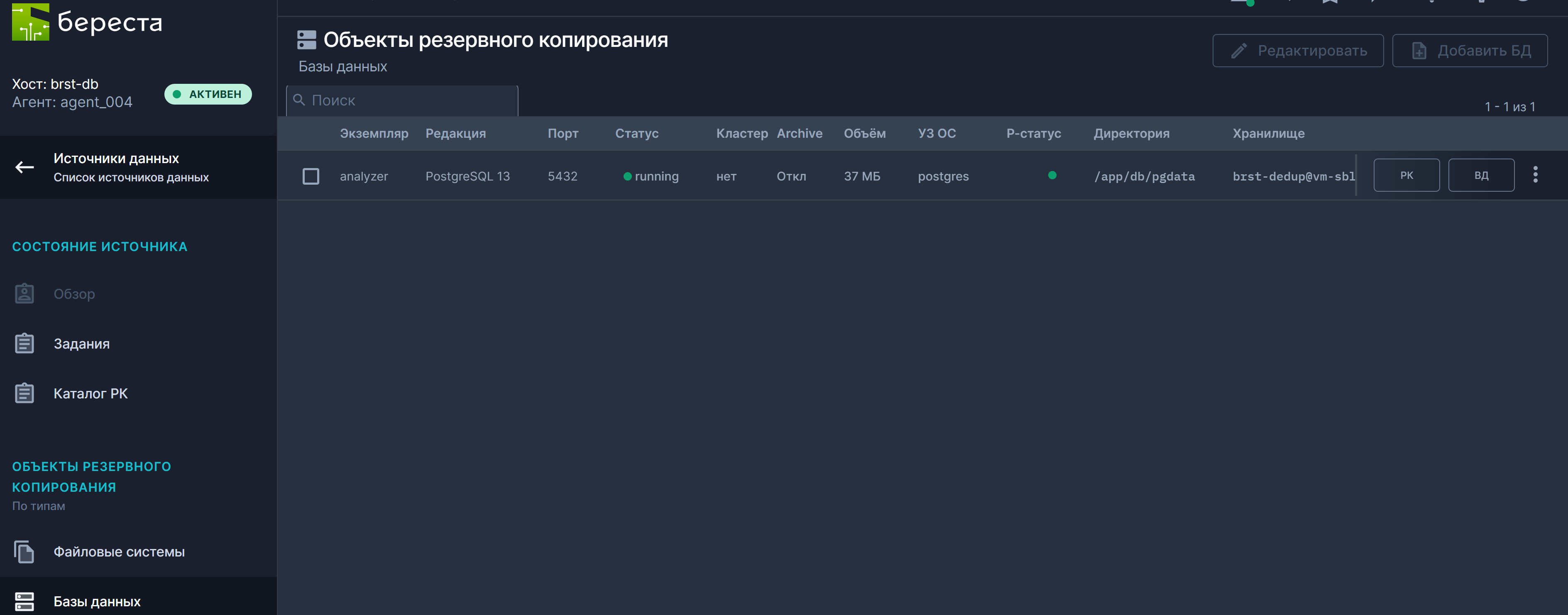Check the checkbox on the analyzer row

point(311,176)
